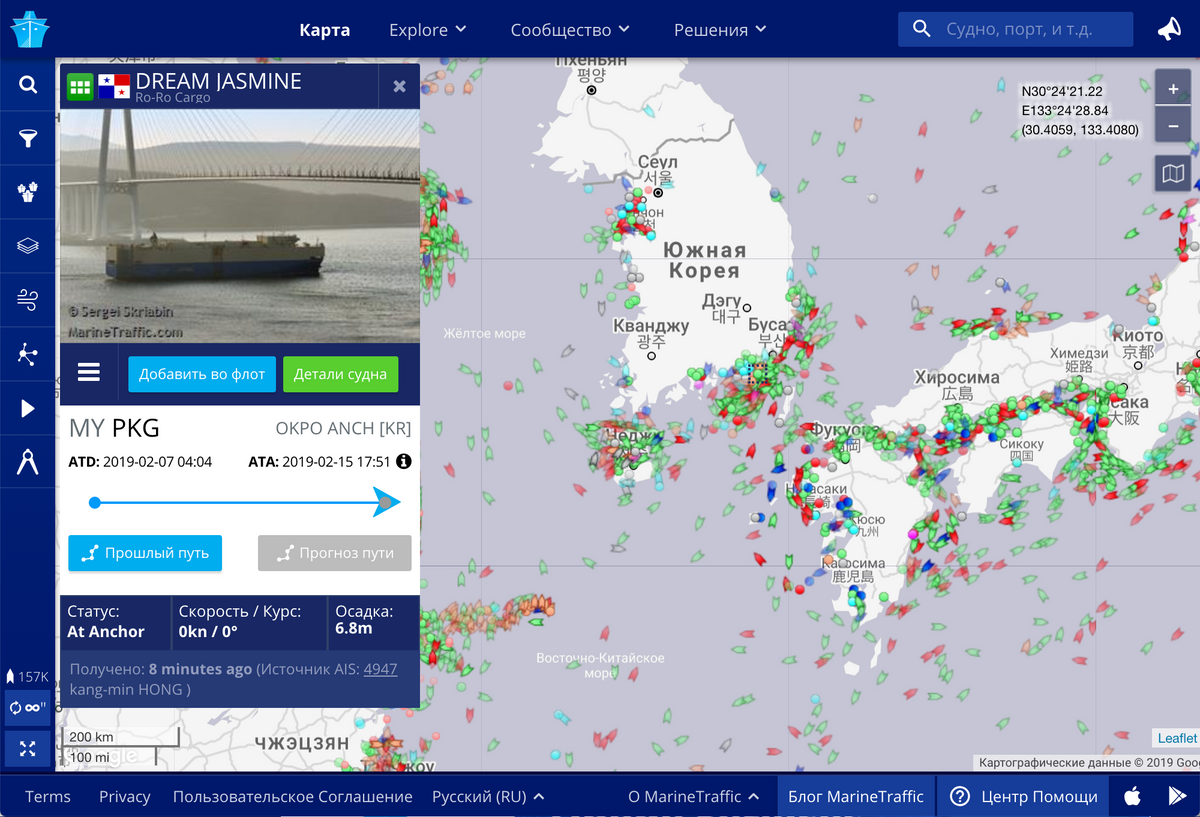Open the vessel panel hamburger menu
The image size is (1200, 817).
pos(89,374)
